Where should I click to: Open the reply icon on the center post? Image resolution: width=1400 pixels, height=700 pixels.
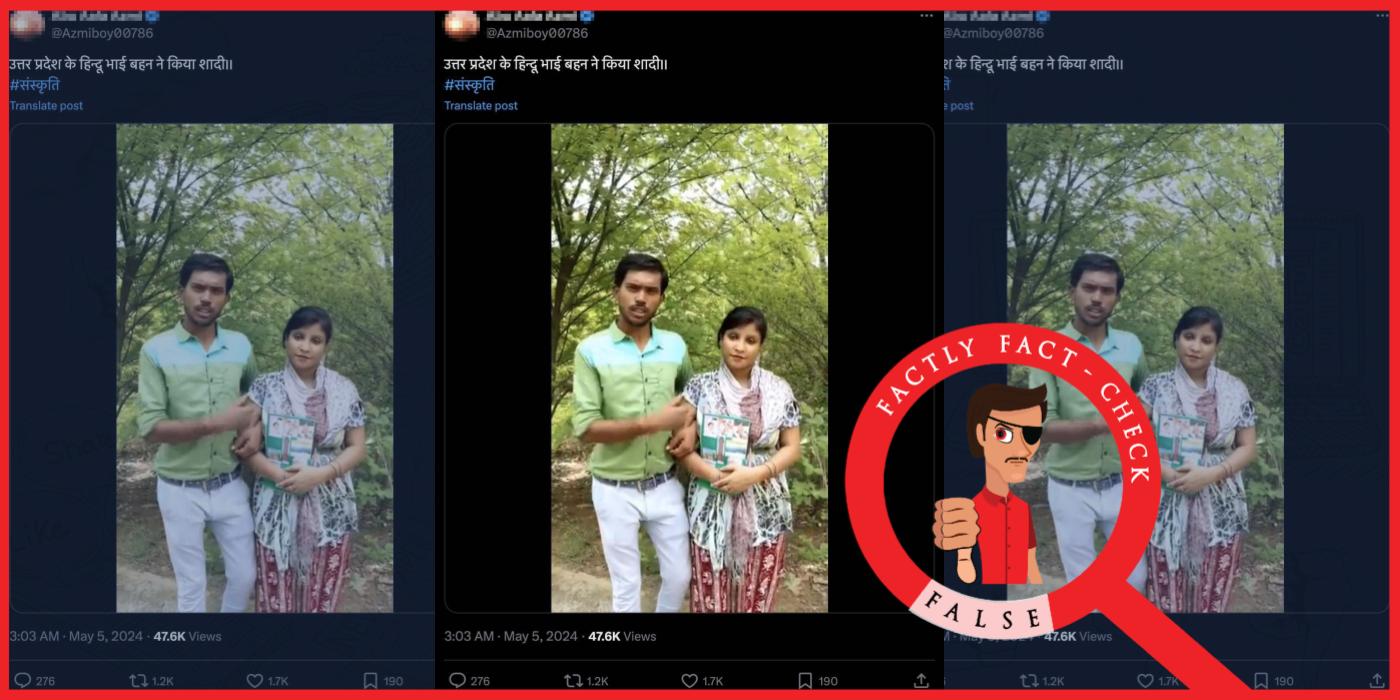point(458,680)
